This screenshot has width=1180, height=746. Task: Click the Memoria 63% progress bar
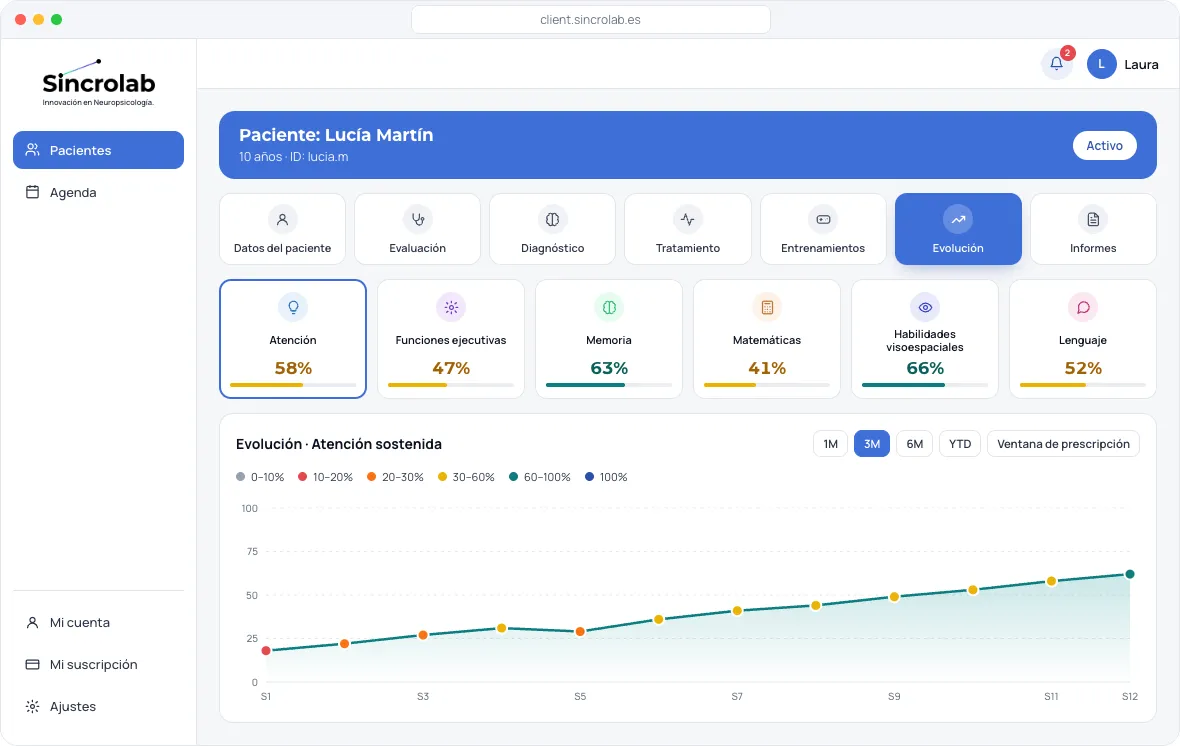tap(609, 385)
